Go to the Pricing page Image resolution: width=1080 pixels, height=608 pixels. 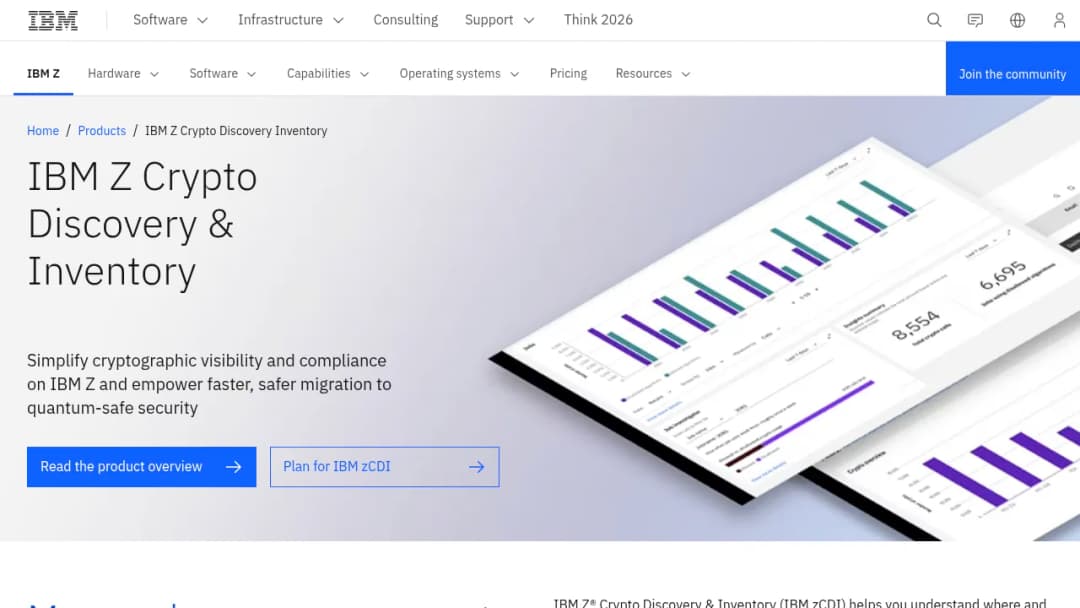(x=568, y=74)
